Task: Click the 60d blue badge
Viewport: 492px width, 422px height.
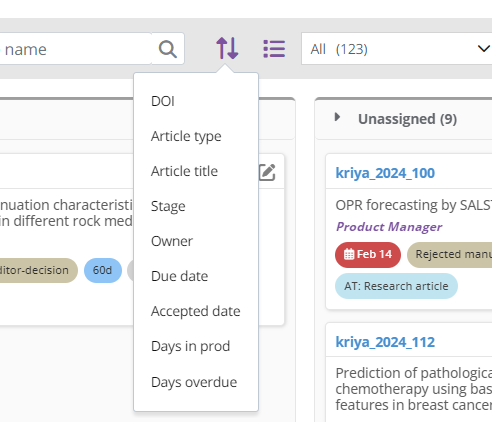Action: click(x=103, y=270)
